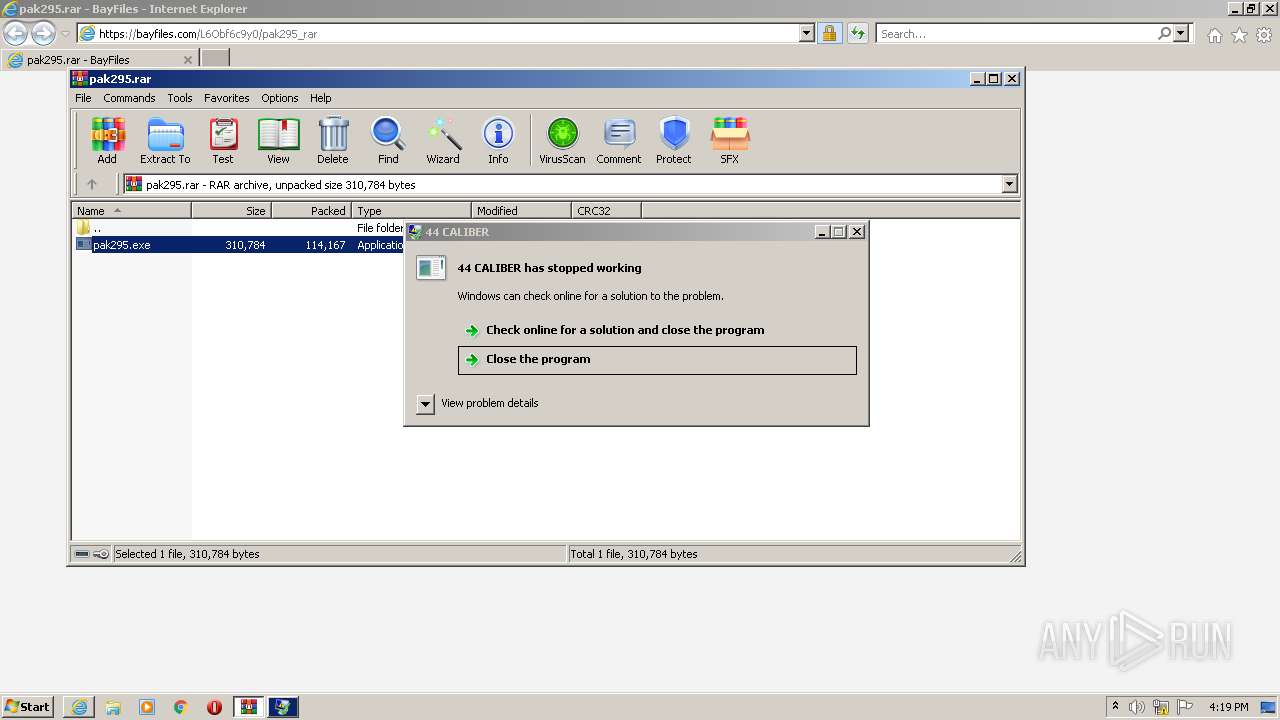This screenshot has width=1280, height=720.
Task: Click the Internet Explorer back button
Action: [15, 33]
